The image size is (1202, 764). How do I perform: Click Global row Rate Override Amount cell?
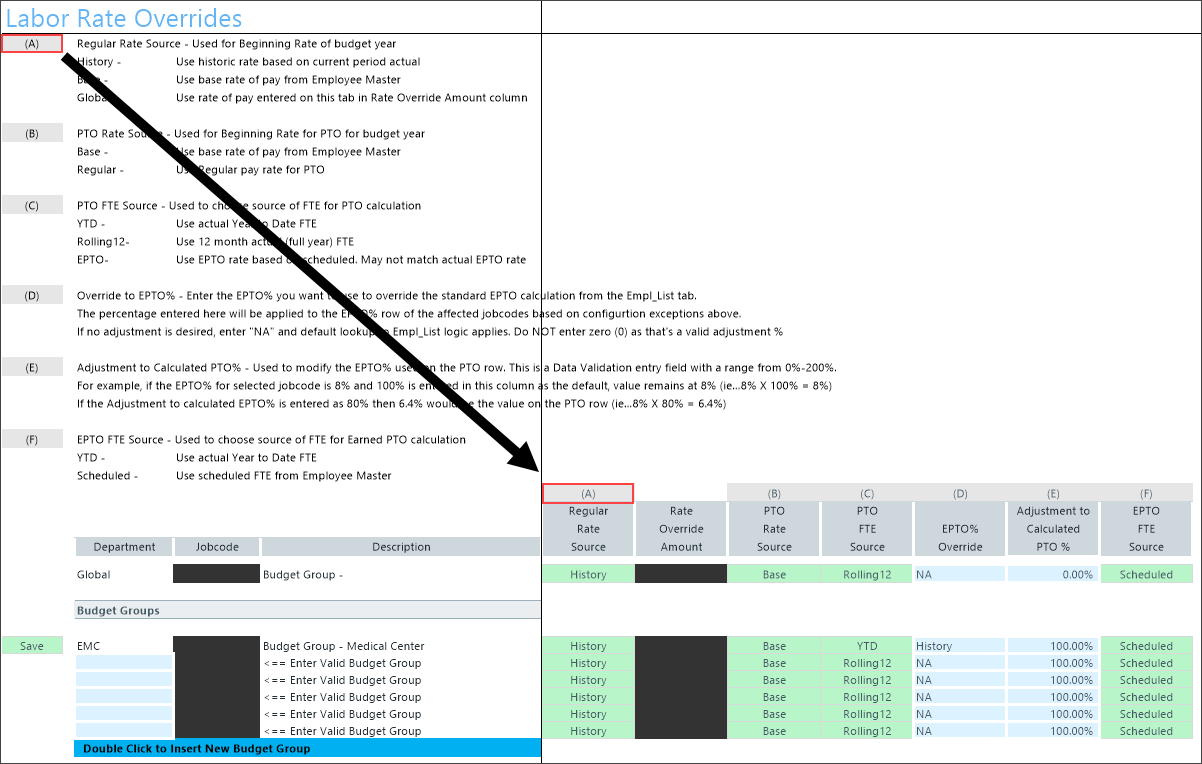pos(681,574)
